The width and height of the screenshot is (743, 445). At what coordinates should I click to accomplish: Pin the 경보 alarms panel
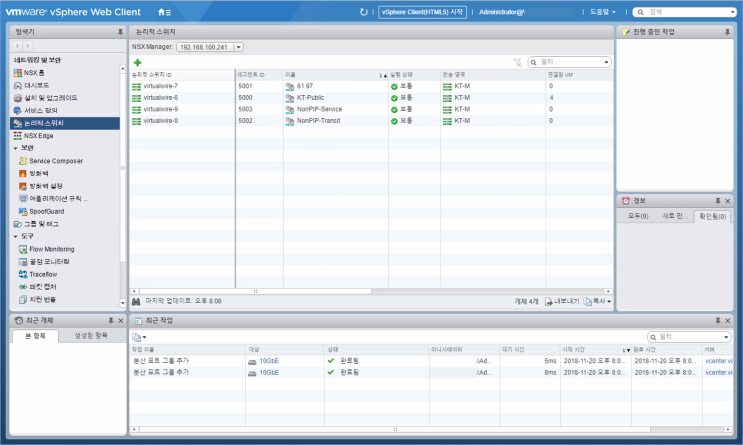click(718, 201)
